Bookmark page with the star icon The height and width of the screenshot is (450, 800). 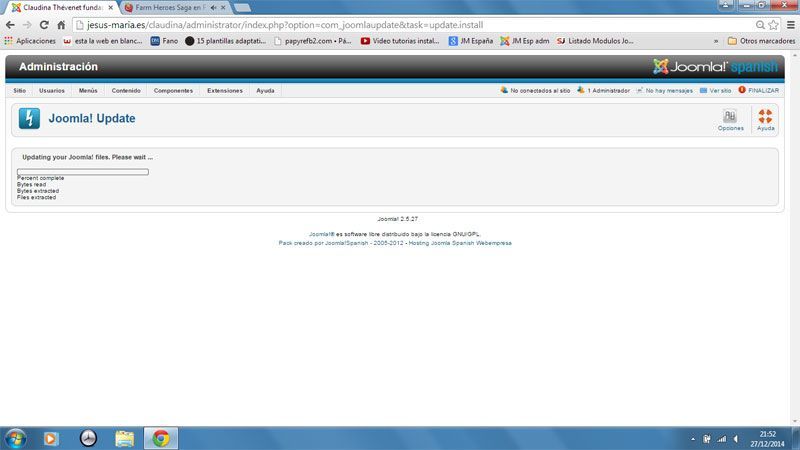click(773, 24)
